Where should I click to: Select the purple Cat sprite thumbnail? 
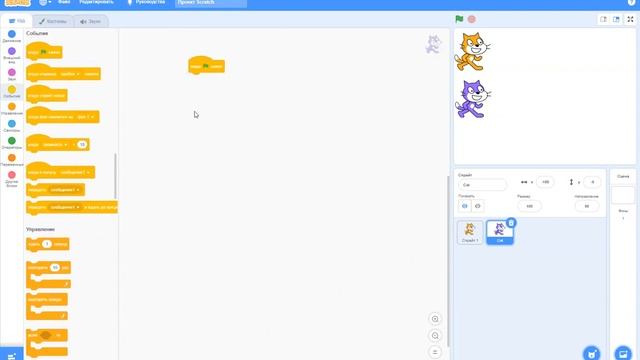coord(500,232)
